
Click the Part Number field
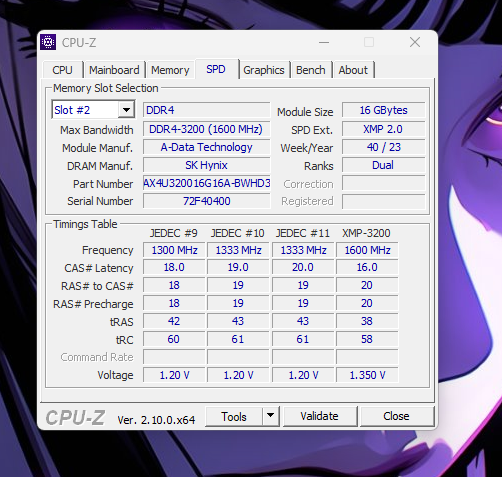click(206, 183)
